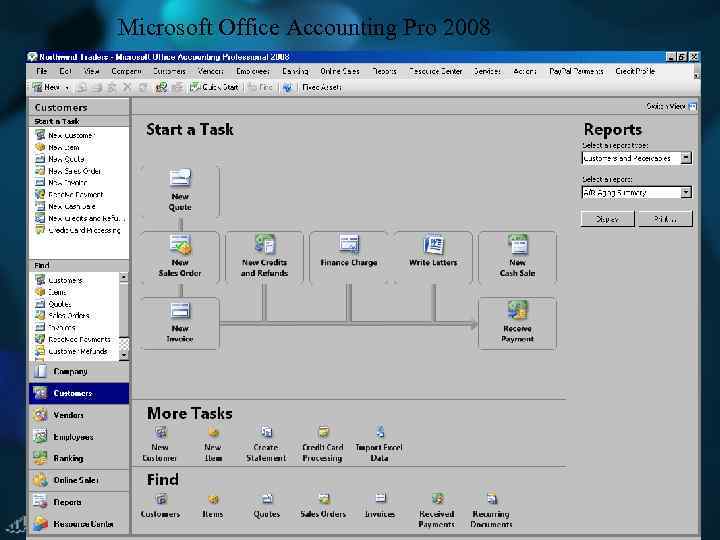Start the New Cash Sale task
The width and height of the screenshot is (720, 540).
[517, 256]
